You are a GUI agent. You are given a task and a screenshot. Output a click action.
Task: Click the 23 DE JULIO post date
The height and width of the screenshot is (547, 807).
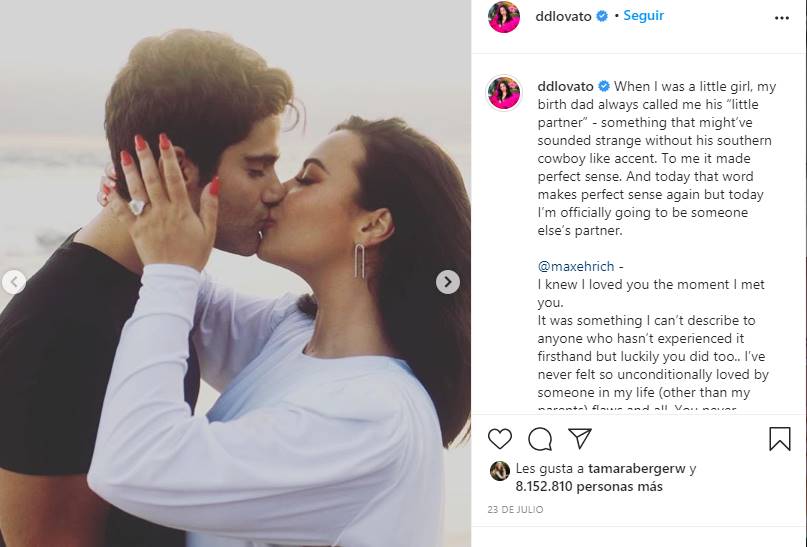coord(515,509)
